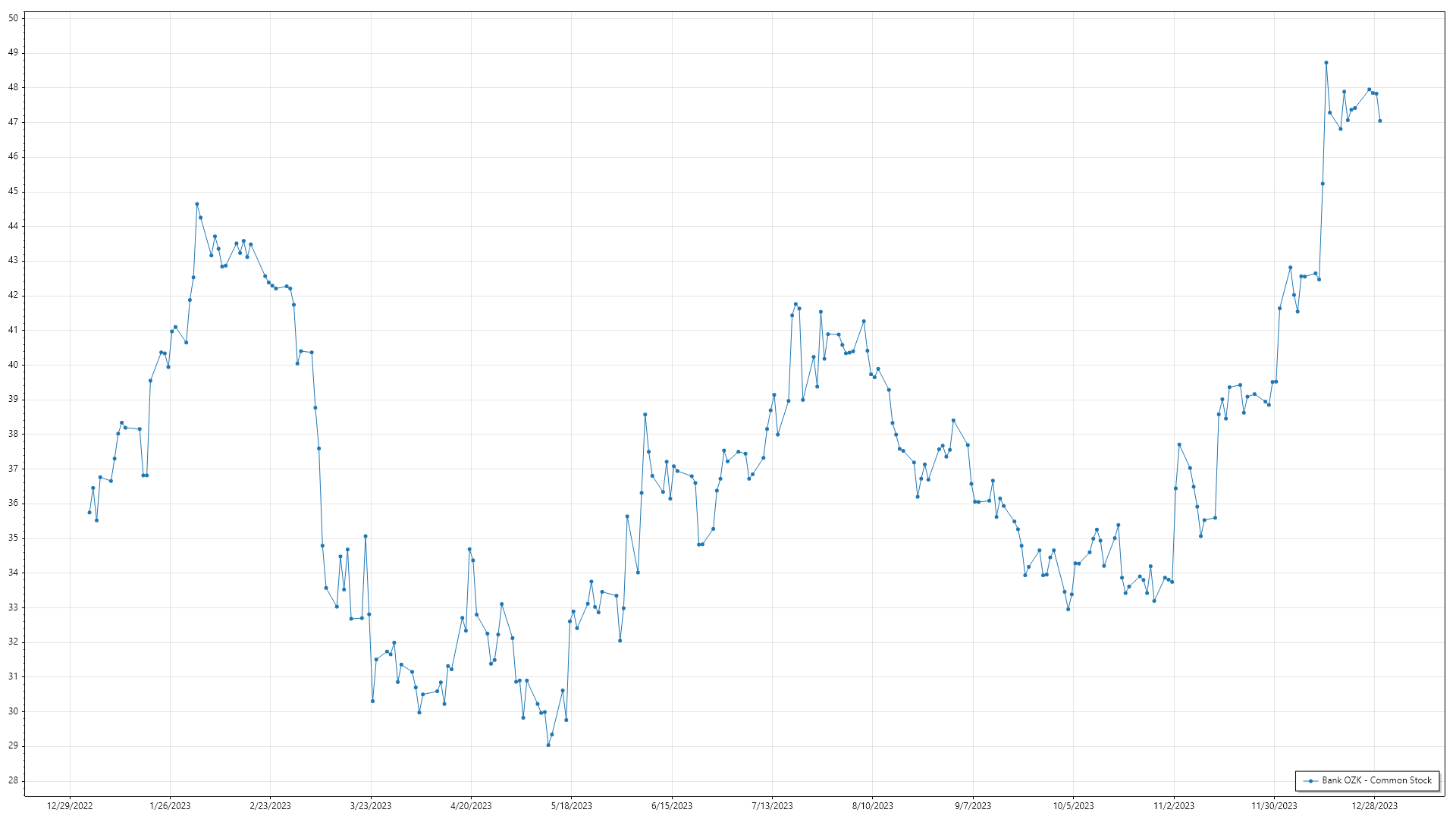Screen dimensions: 1456x819
Task: Click the 3/23/2023 x-axis label
Action: coord(371,806)
